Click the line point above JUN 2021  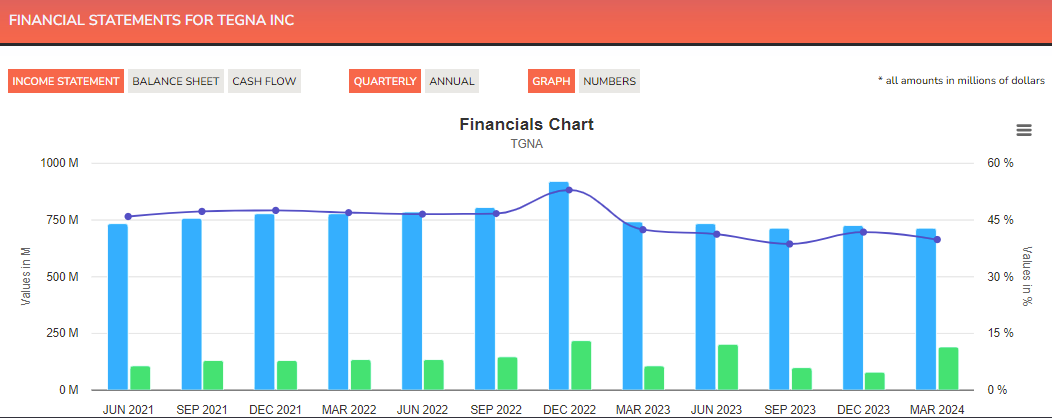click(128, 216)
